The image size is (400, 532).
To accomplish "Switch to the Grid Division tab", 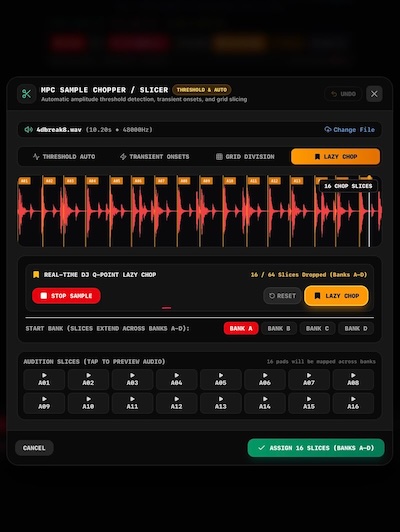I will [245, 157].
